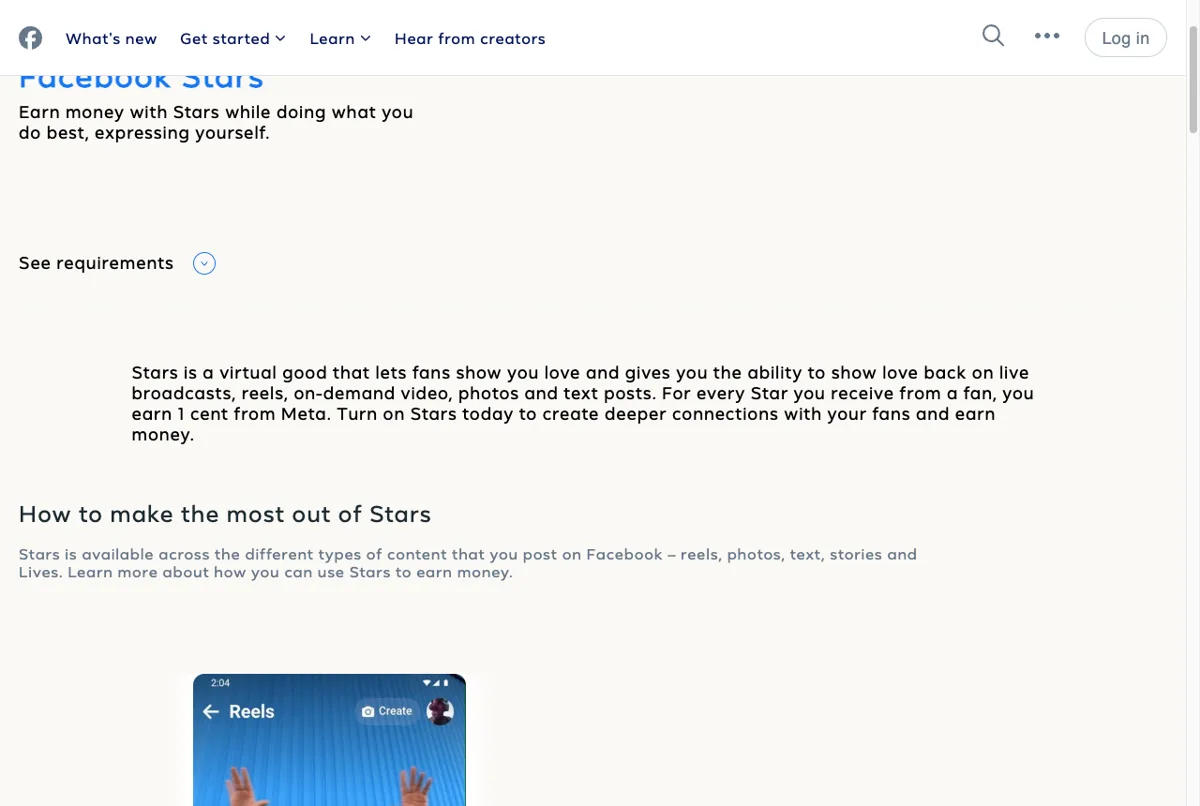Click the Log in button
The width and height of the screenshot is (1200, 806).
click(1125, 38)
